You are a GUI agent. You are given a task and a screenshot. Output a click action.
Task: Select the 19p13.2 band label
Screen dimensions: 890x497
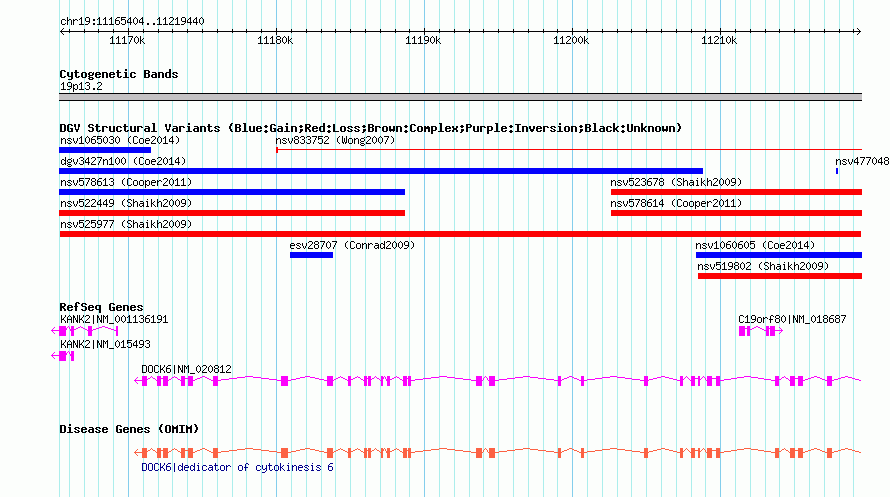[81, 87]
